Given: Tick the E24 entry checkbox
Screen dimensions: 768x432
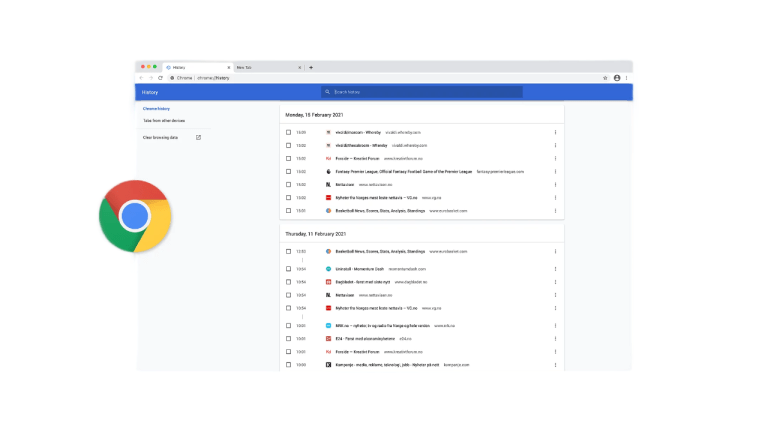Looking at the screenshot, I should 288,339.
